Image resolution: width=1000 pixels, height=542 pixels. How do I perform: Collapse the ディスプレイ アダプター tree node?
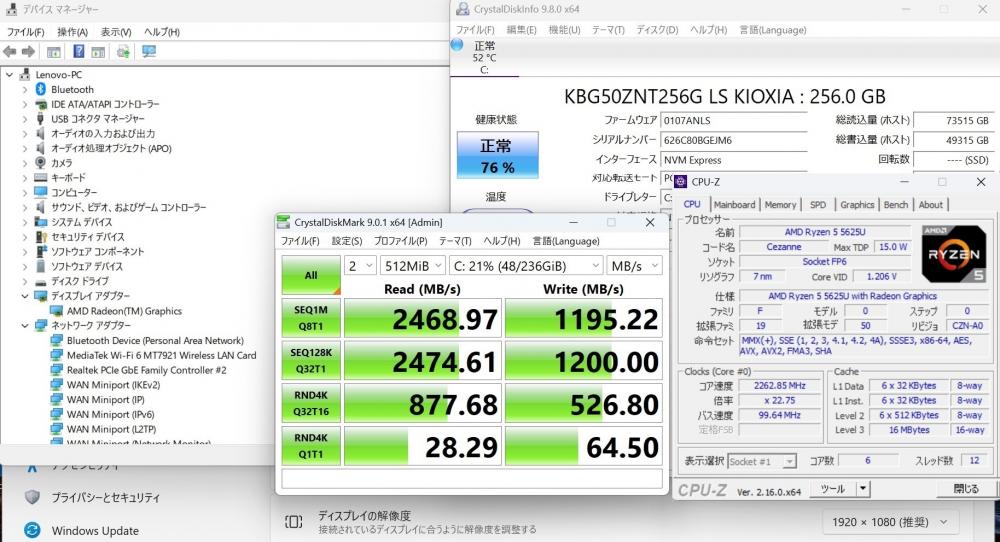click(25, 296)
